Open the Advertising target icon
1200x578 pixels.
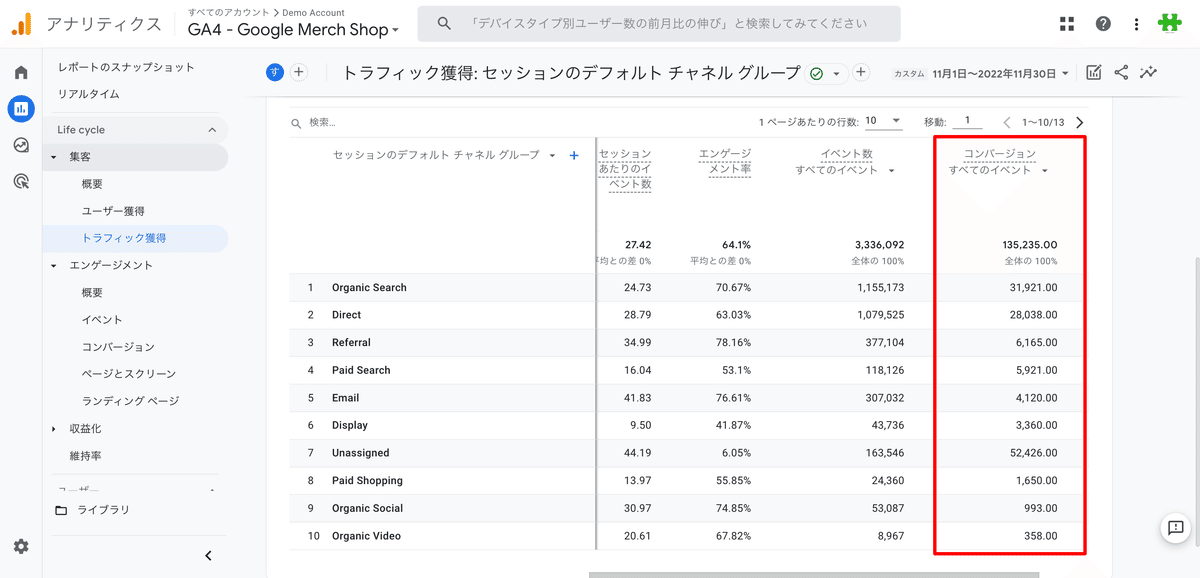pos(21,181)
